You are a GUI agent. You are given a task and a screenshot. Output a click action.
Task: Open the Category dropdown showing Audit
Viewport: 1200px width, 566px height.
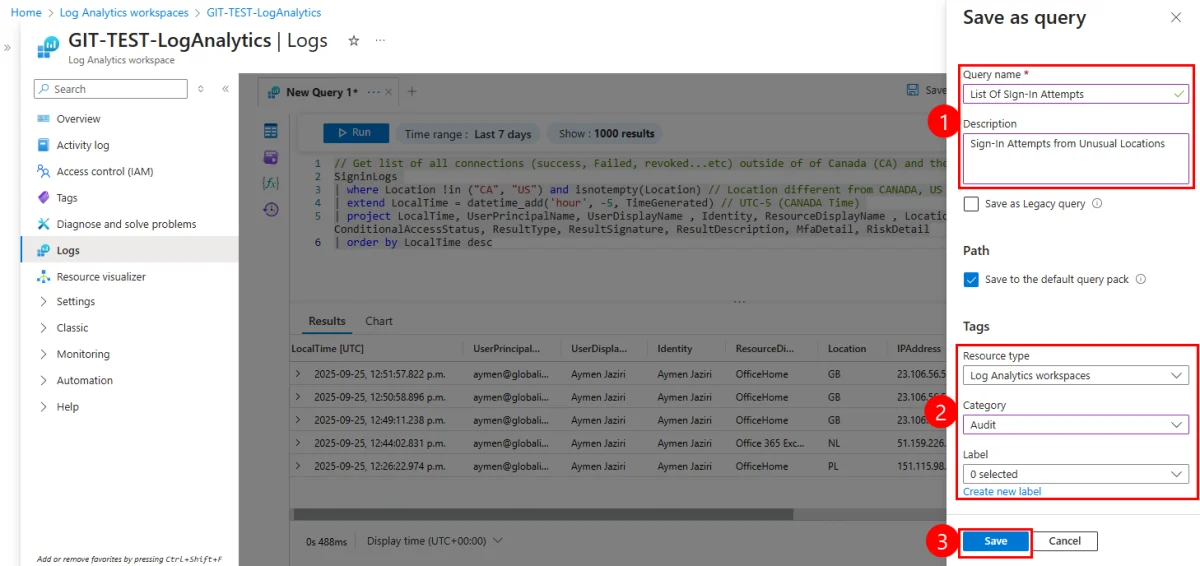[x=1075, y=425]
